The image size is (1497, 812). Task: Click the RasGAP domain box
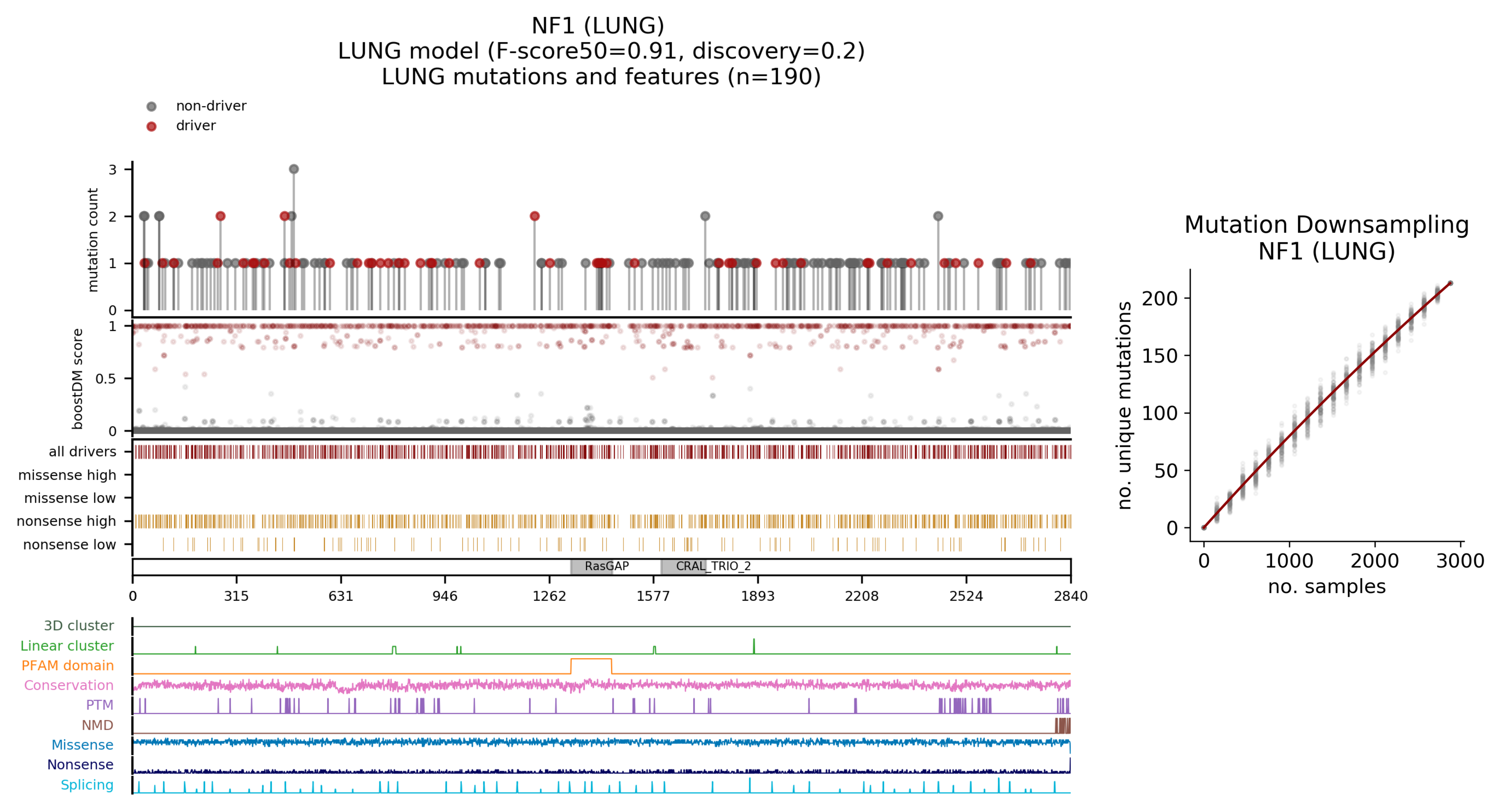[592, 566]
